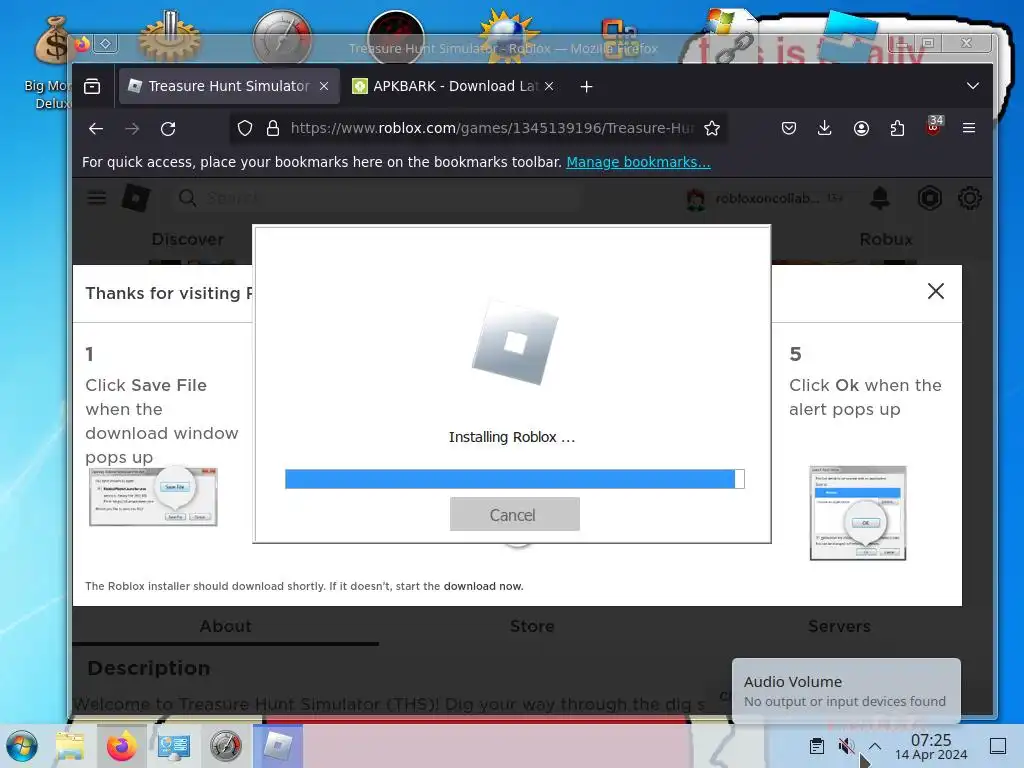Screen dimensions: 1024x768
Task: Open the Firefox downloads panel
Action: click(825, 129)
